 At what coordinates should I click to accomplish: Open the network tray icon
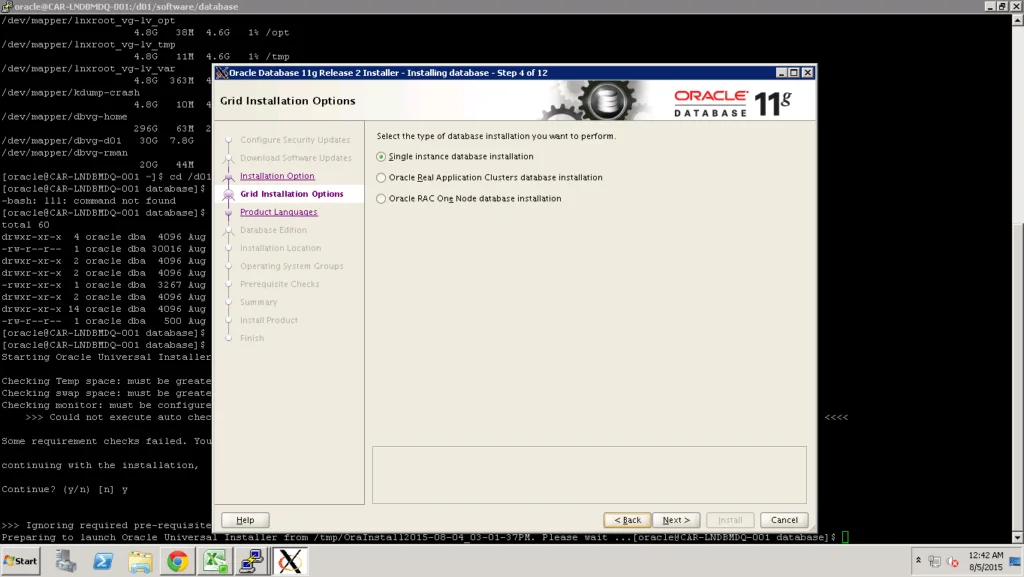(x=935, y=561)
